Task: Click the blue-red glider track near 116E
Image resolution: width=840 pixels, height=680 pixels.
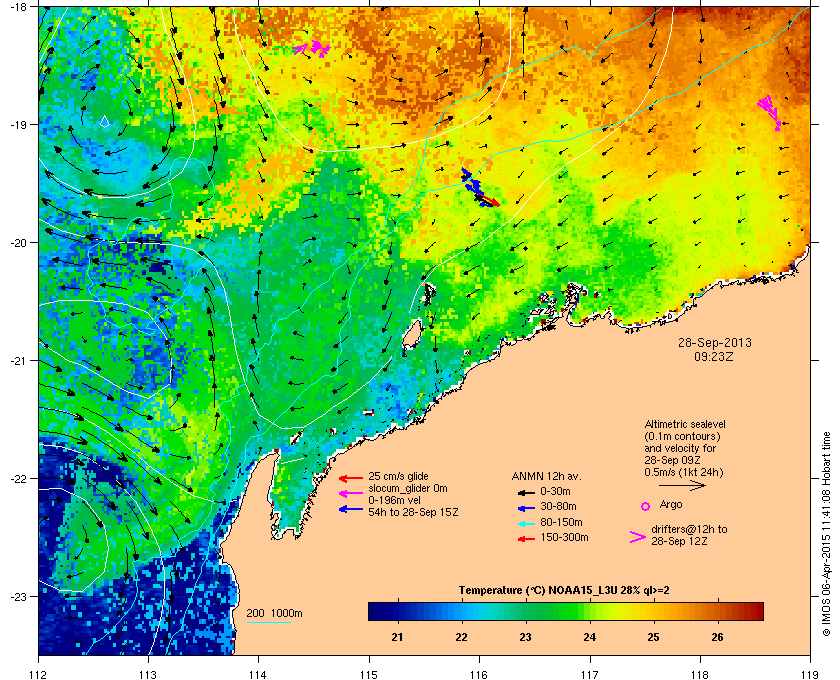Action: click(480, 189)
